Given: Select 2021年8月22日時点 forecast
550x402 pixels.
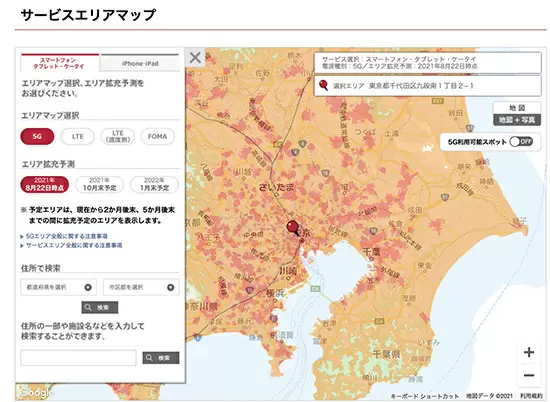Looking at the screenshot, I should click(45, 185).
